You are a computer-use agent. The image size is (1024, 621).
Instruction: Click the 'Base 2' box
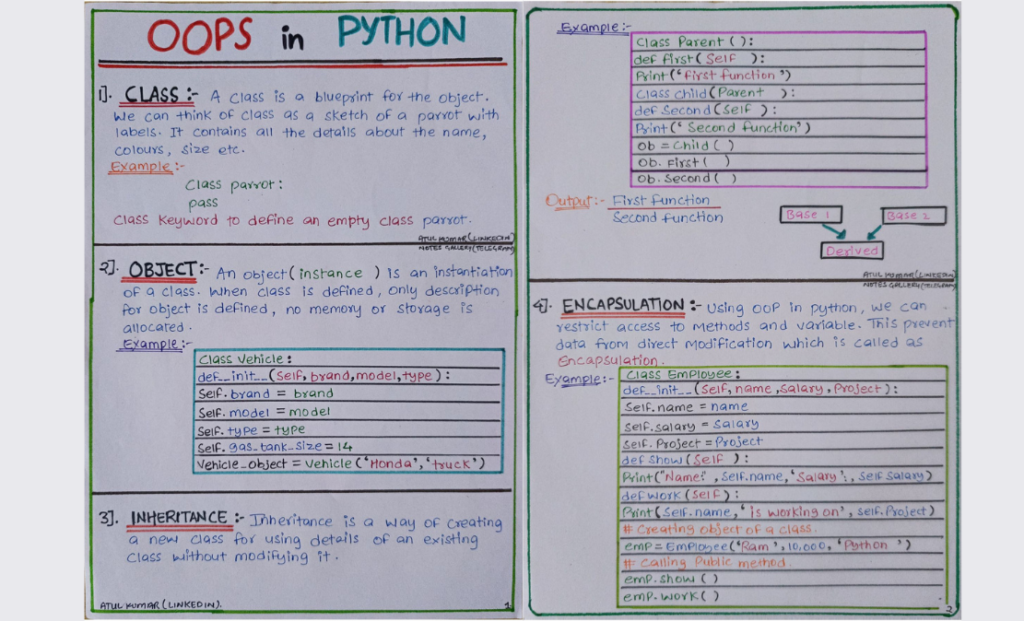coord(913,215)
